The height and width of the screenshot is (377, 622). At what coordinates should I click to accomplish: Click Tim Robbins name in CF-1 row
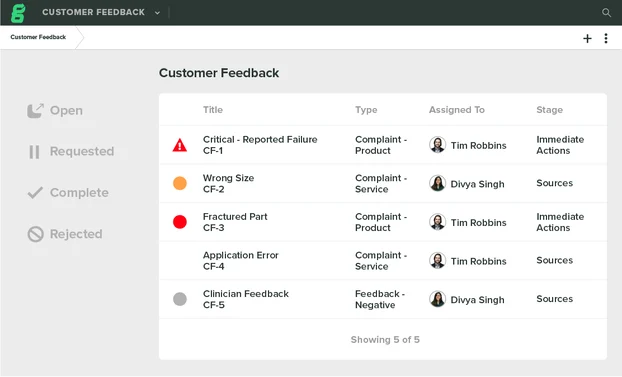point(478,146)
